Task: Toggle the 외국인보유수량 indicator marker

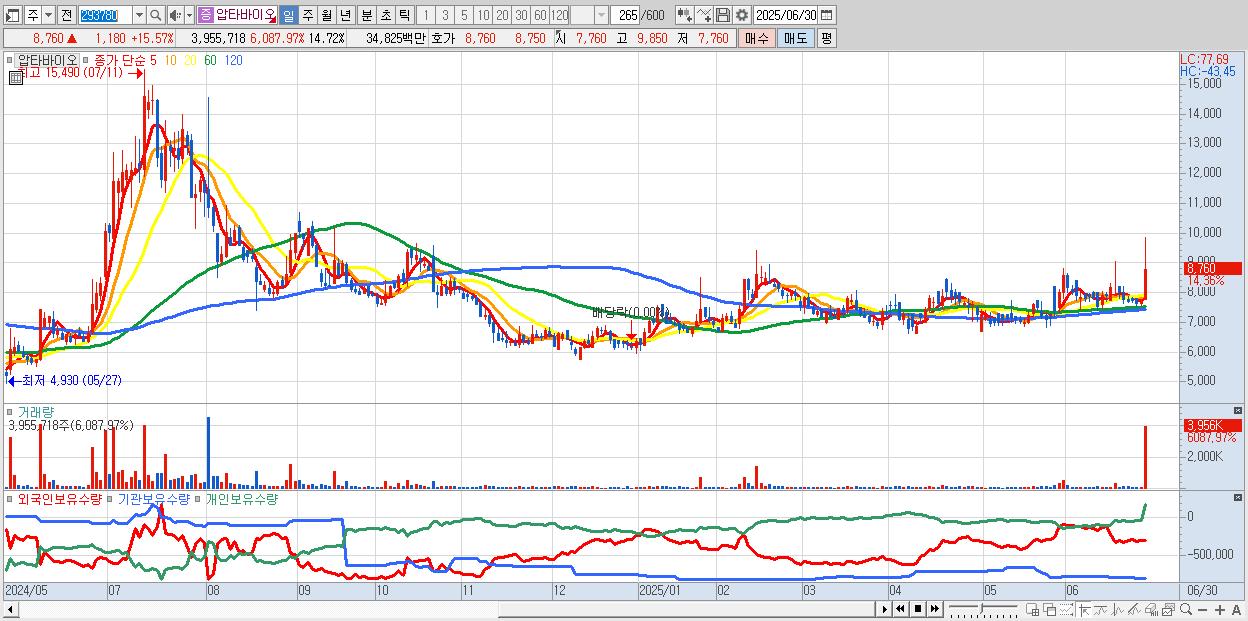Action: click(11, 498)
